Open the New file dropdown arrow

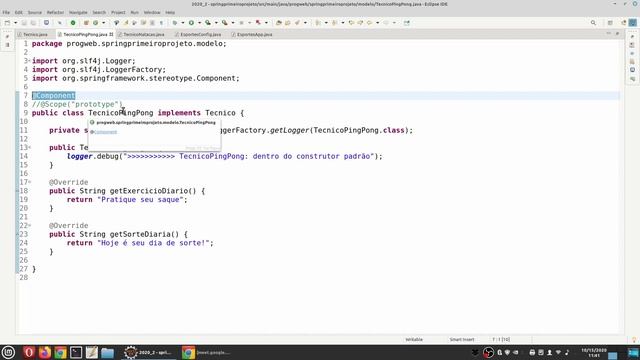point(15,23)
